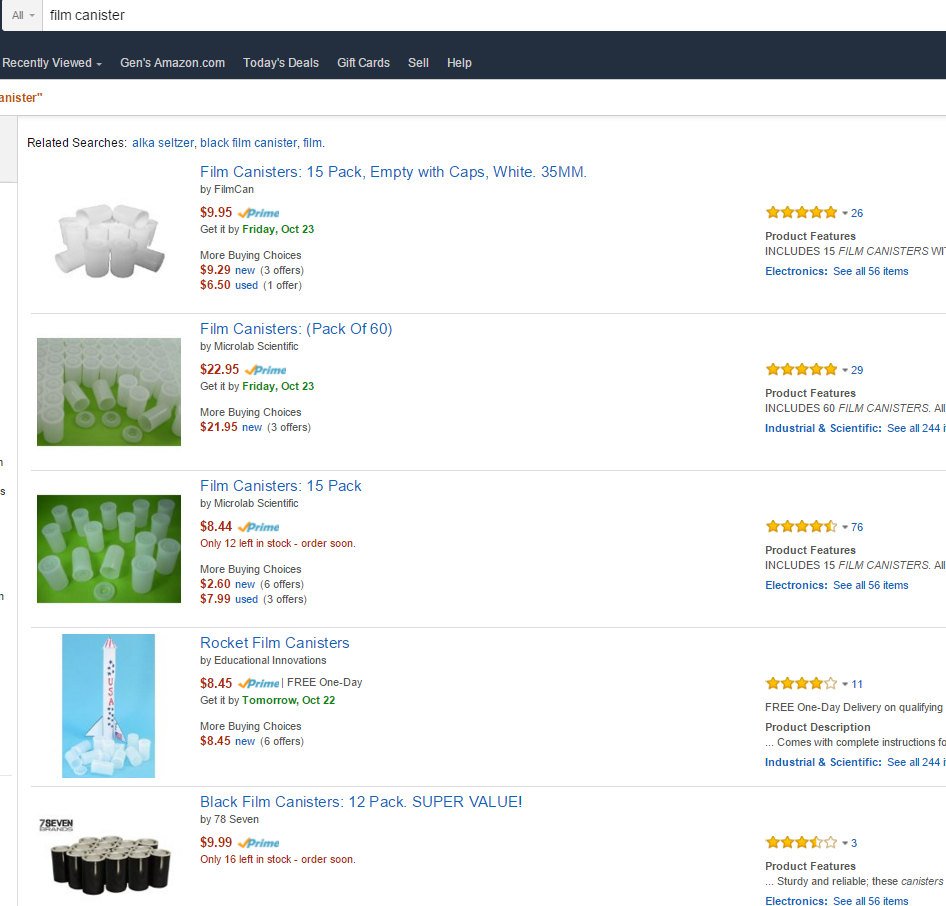This screenshot has height=906, width=946.
Task: Click the star rating on the 60-pack listing
Action: tap(801, 370)
